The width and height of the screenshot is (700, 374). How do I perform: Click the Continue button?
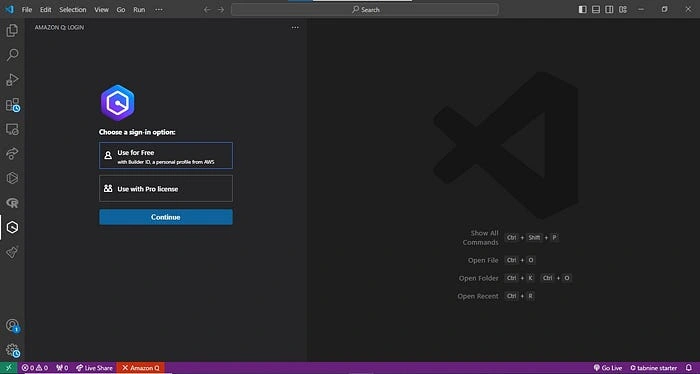(166, 217)
